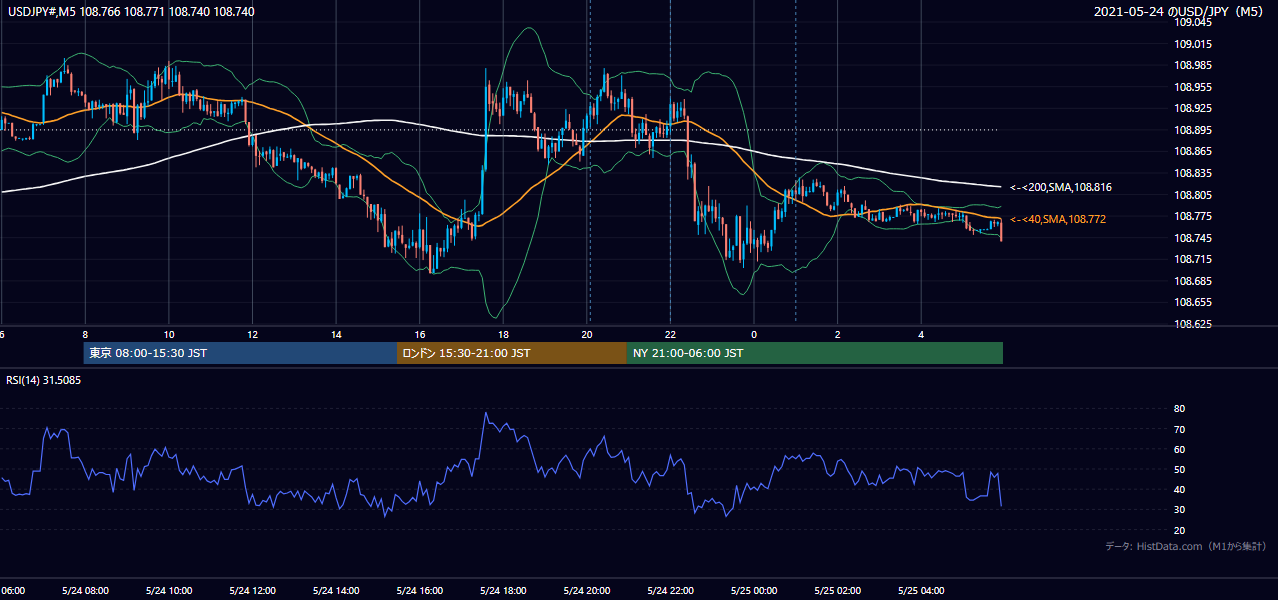Screen dimensions: 1278x600
Task: Click the RSI axis level 40
Action: click(x=1180, y=489)
